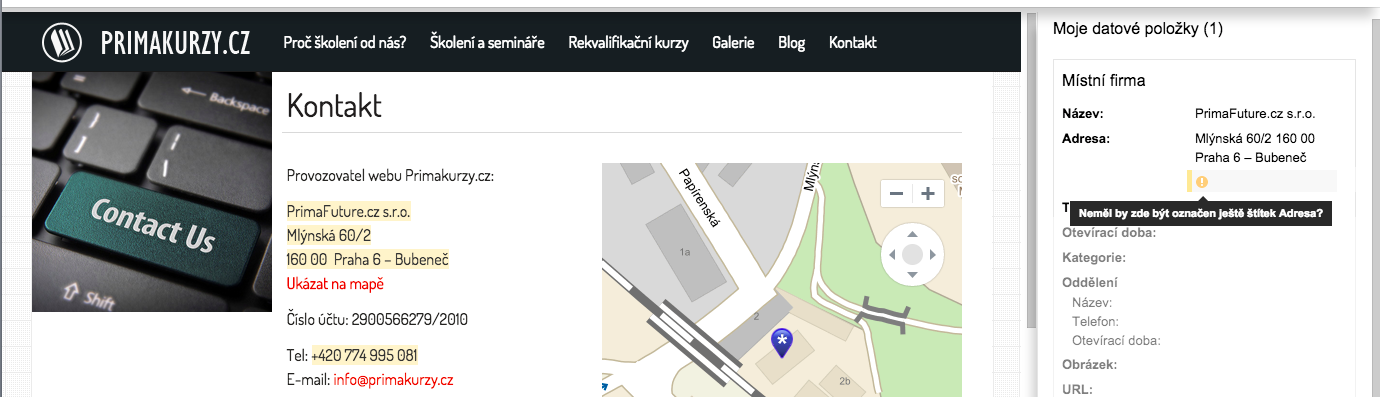The image size is (1380, 397).
Task: Open the 'Proč školení od nás?' menu
Action: [344, 43]
